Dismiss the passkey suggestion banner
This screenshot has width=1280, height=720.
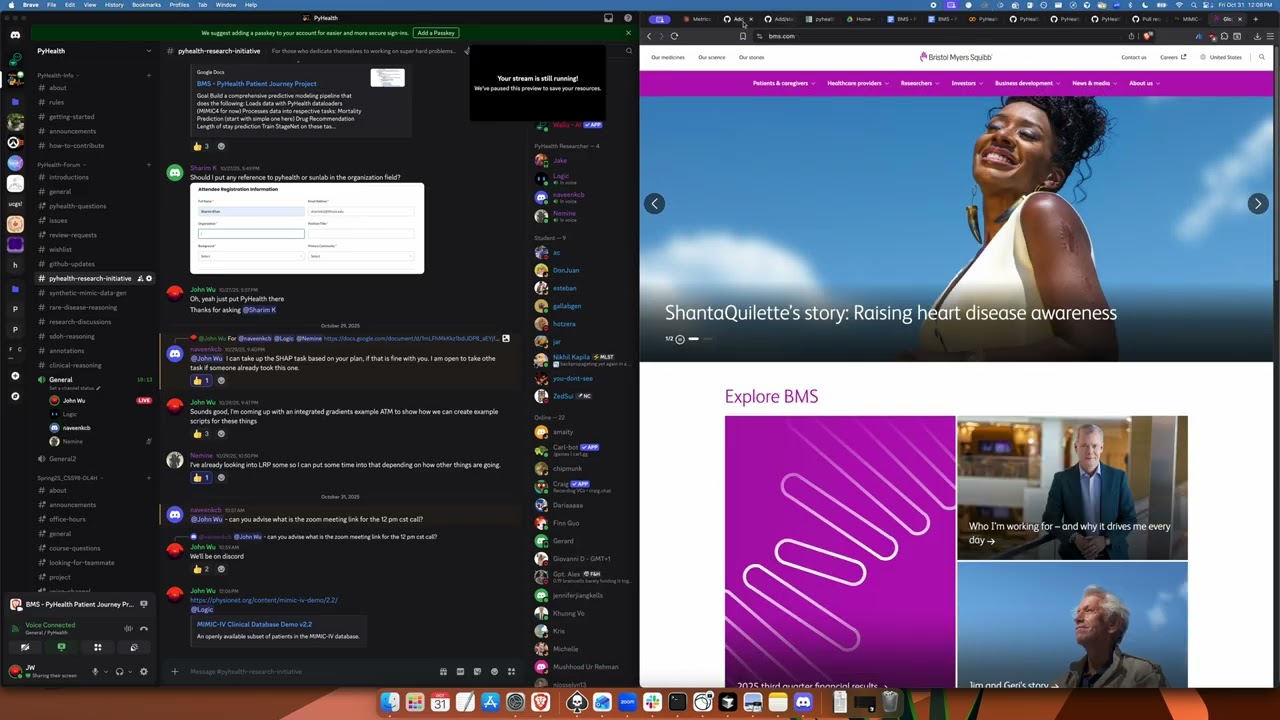[628, 33]
